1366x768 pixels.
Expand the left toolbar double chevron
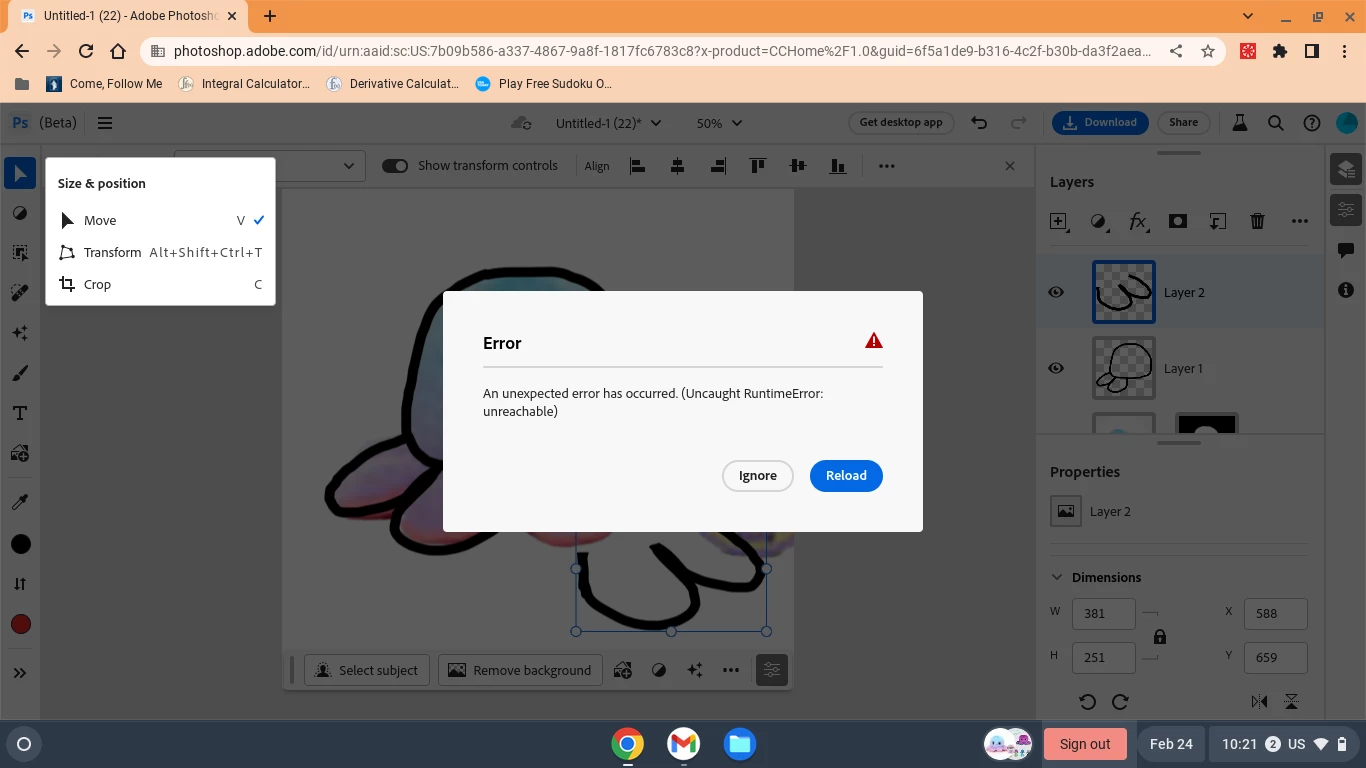[20, 673]
